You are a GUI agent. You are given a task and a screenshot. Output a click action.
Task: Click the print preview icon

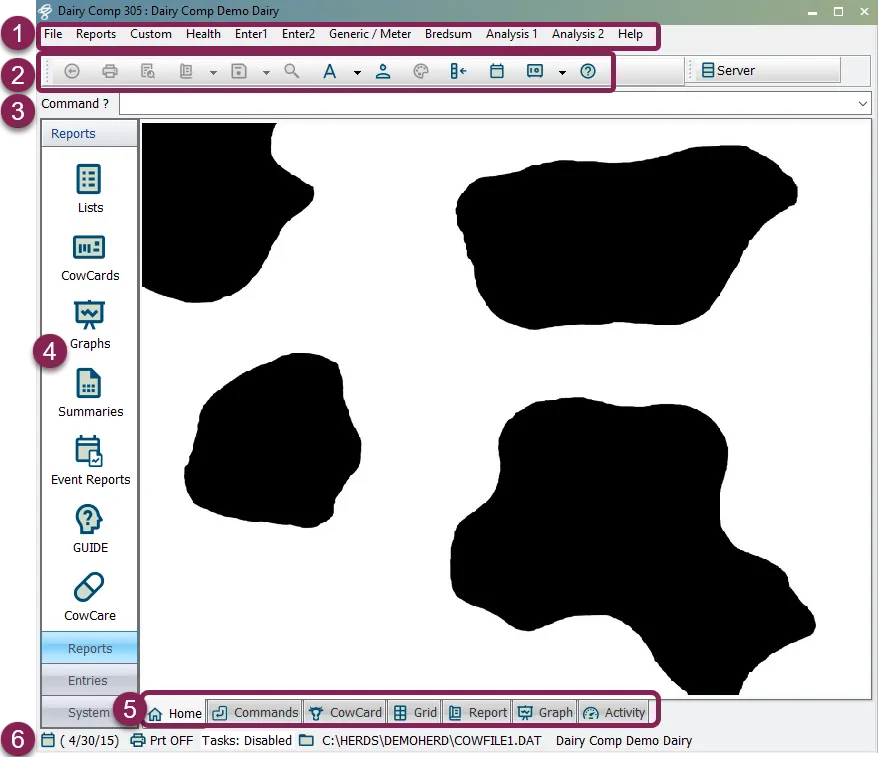(x=148, y=71)
